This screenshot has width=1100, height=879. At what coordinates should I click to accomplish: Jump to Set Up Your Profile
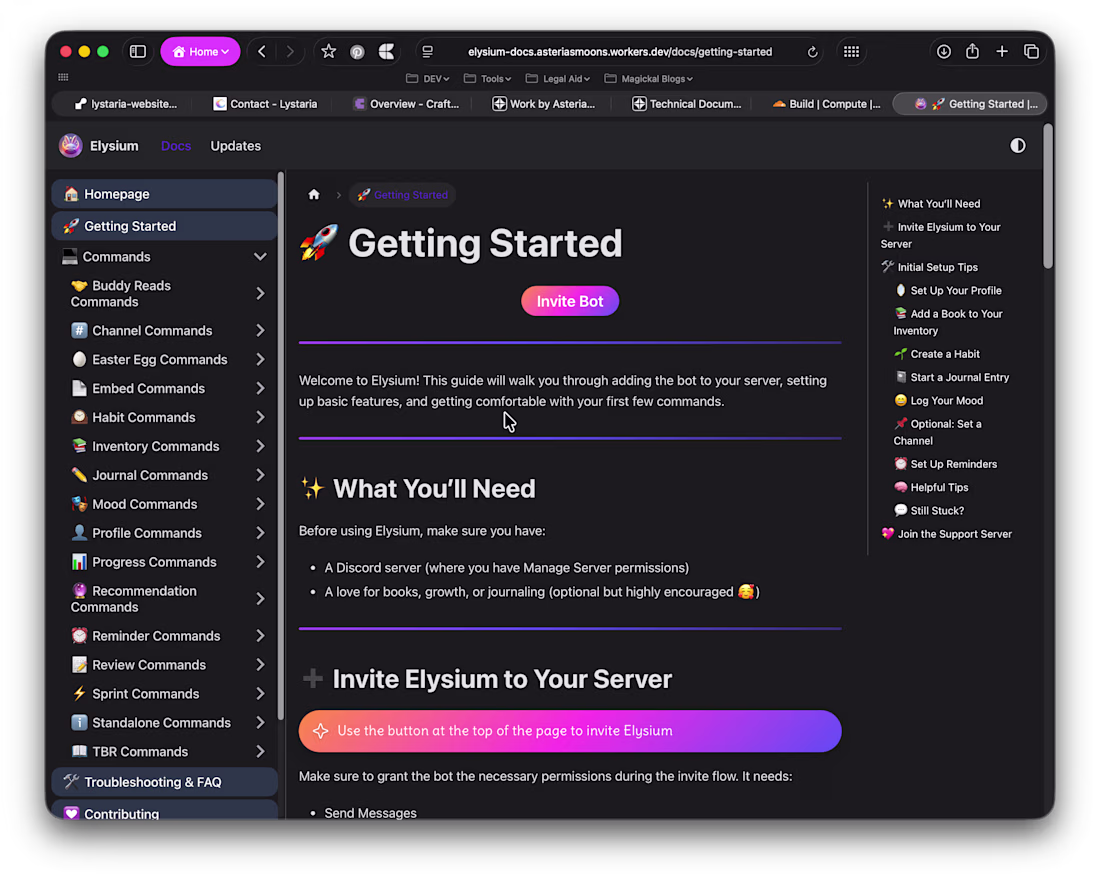tap(948, 290)
